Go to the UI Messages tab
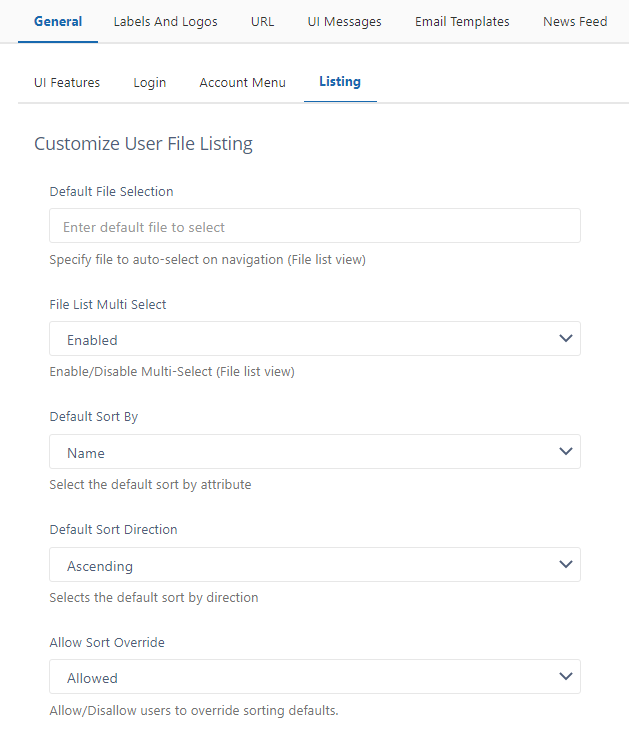The width and height of the screenshot is (629, 740). 344,21
